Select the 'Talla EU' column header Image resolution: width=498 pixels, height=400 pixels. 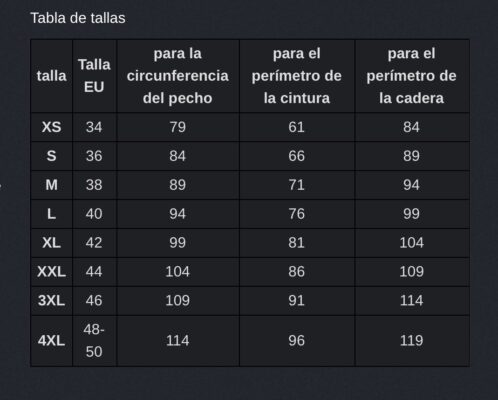pyautogui.click(x=94, y=76)
